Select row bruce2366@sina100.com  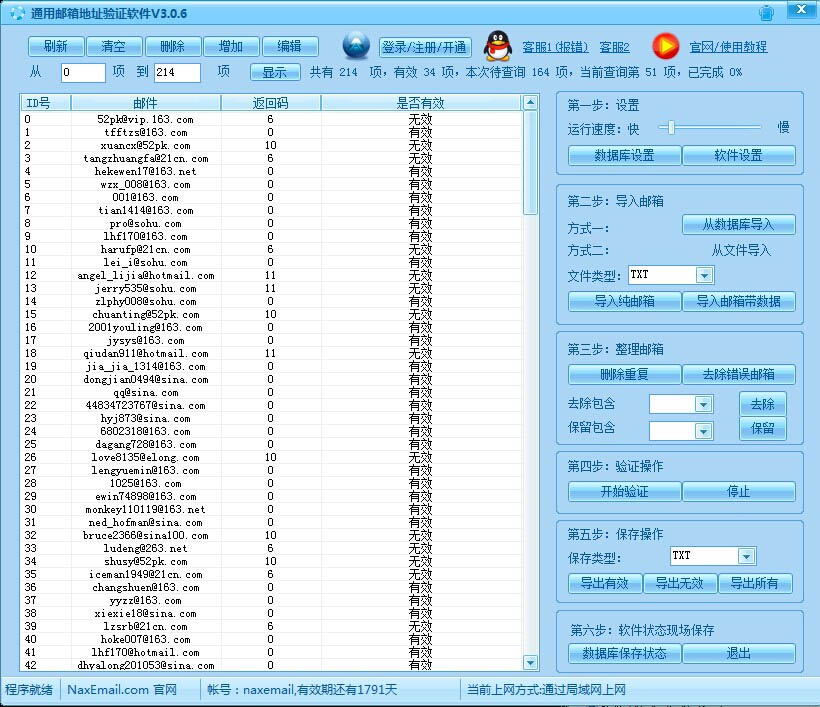pos(271,535)
